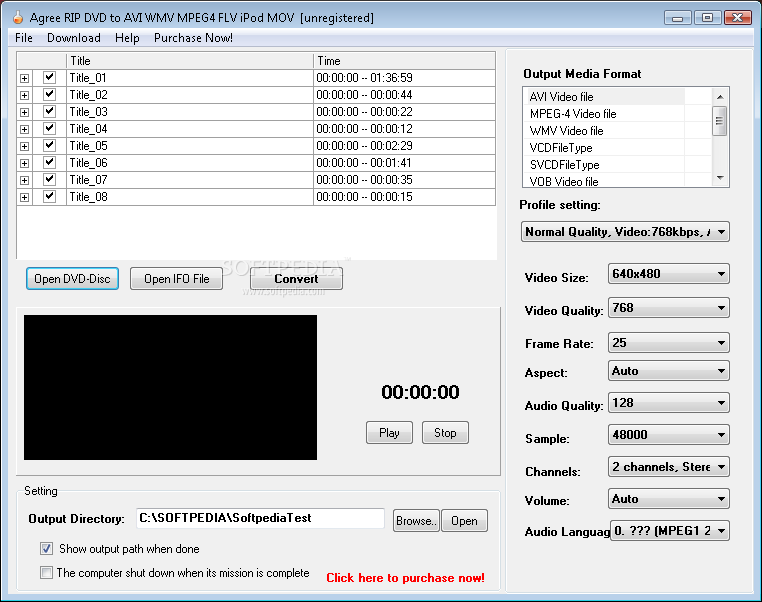Expand the Title_04 row
Screen dimensions: 762x602
pos(24,129)
